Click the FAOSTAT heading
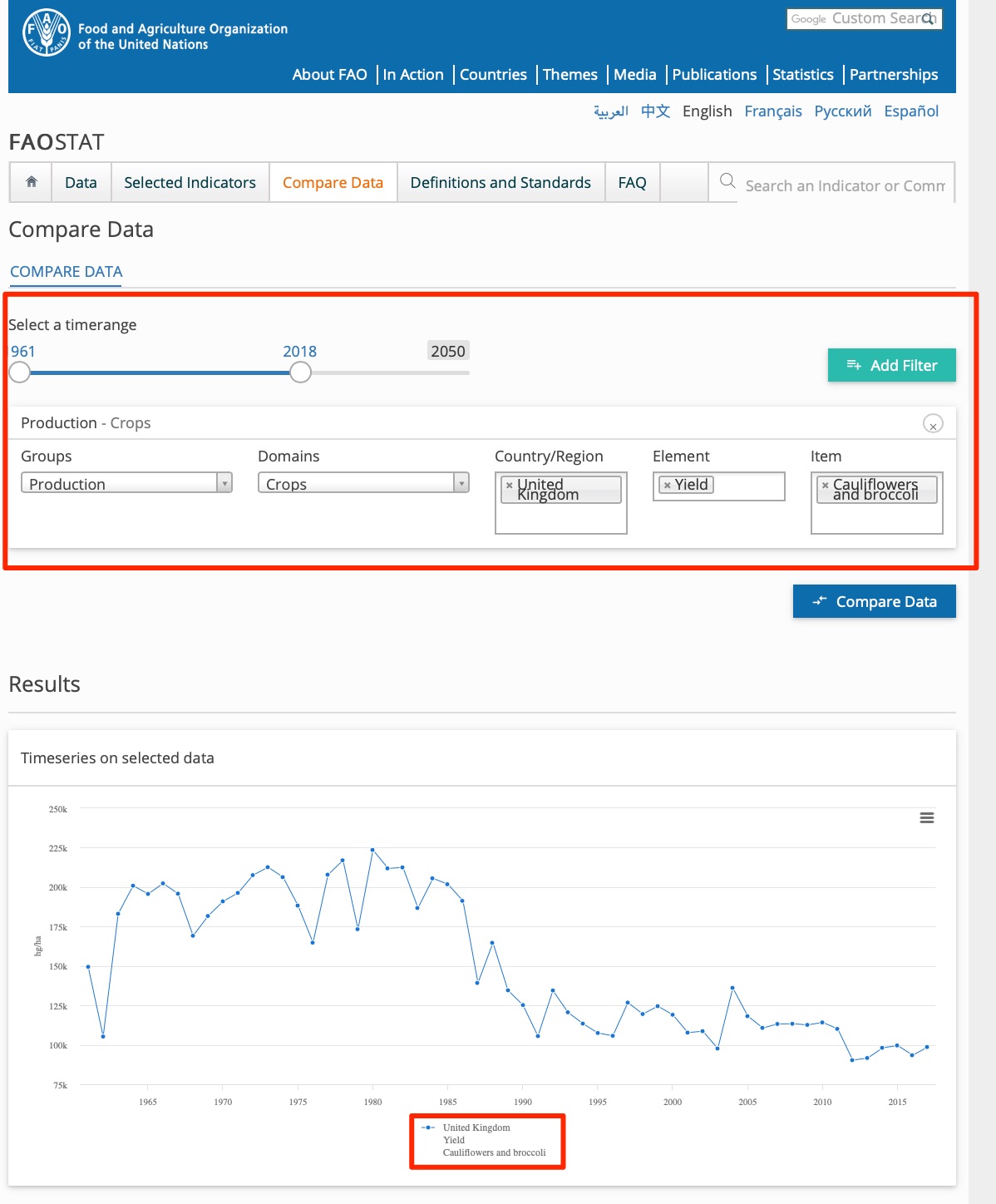The image size is (996, 1204). coord(57,142)
